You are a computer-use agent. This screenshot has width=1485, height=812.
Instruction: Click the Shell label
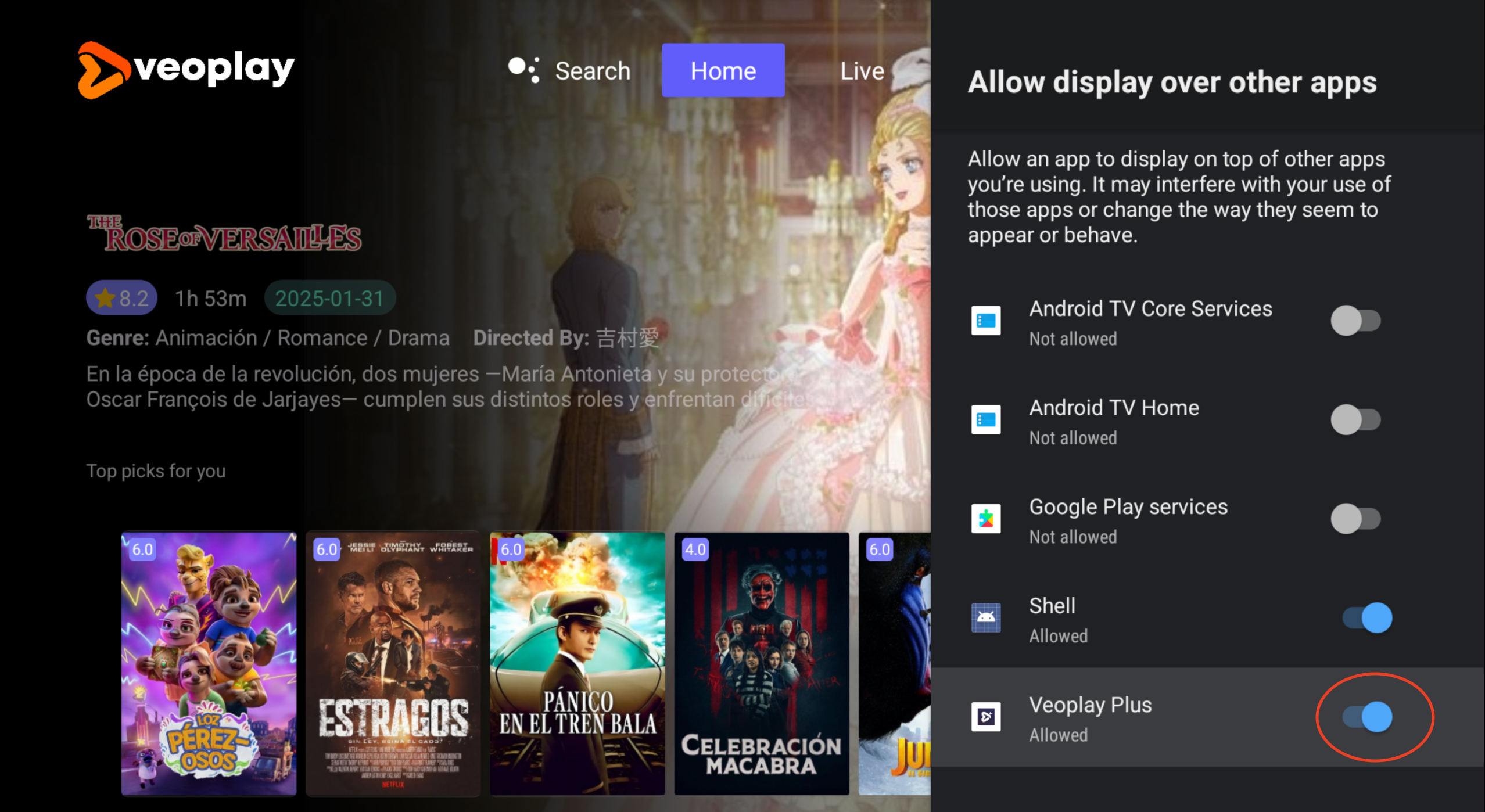tap(1052, 606)
